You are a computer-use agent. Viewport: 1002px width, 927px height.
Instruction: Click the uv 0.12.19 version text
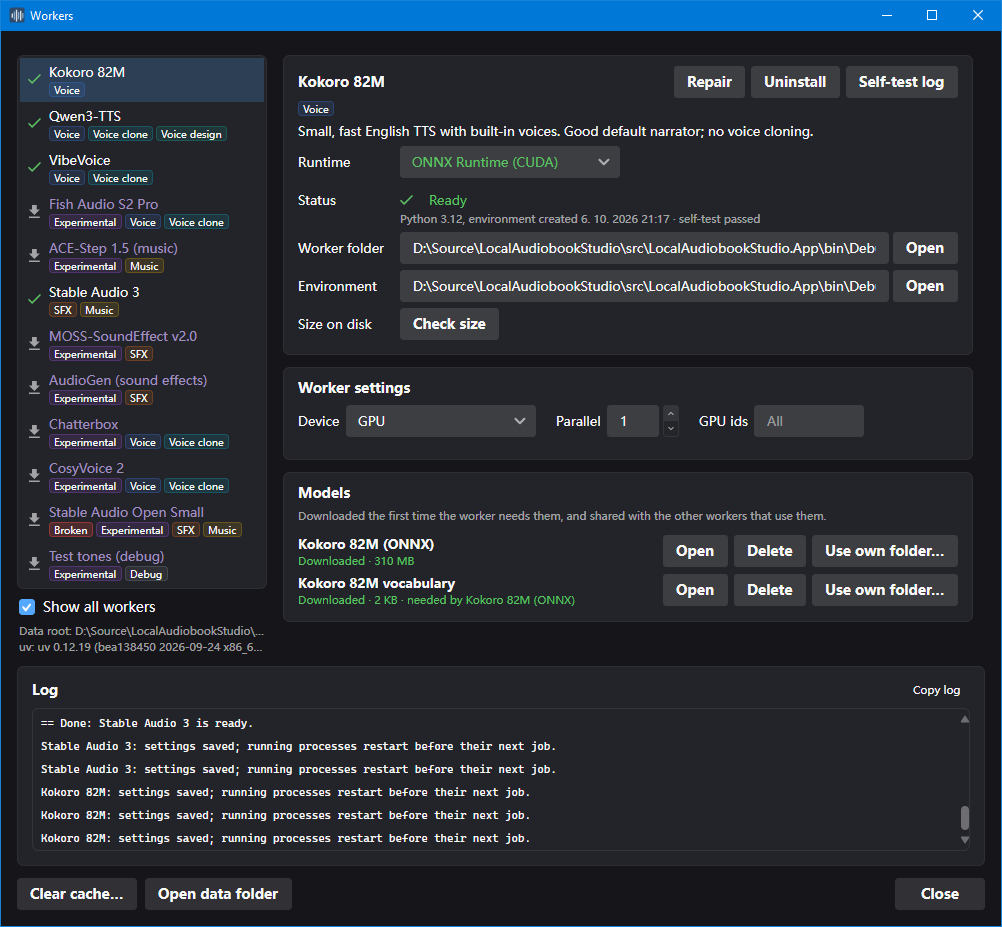coord(141,647)
